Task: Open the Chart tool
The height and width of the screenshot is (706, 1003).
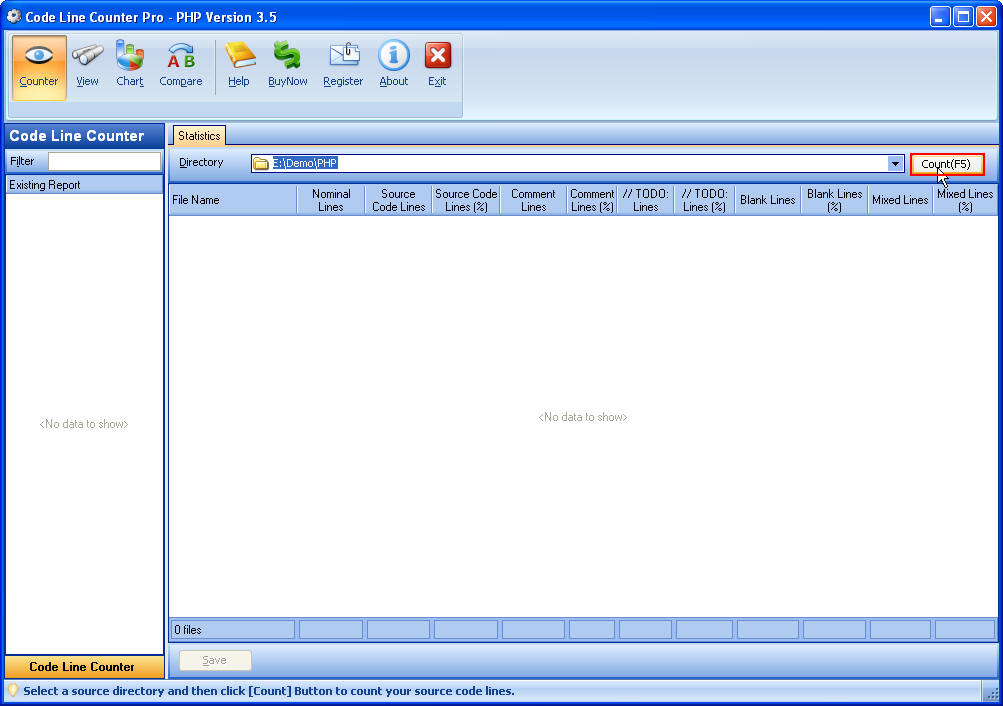Action: point(130,67)
